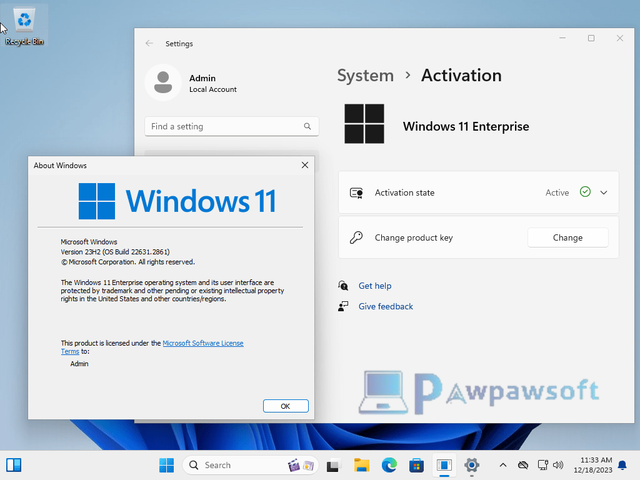Launch Microsoft Edge from the taskbar
Viewport: 640px width, 480px height.
(389, 465)
